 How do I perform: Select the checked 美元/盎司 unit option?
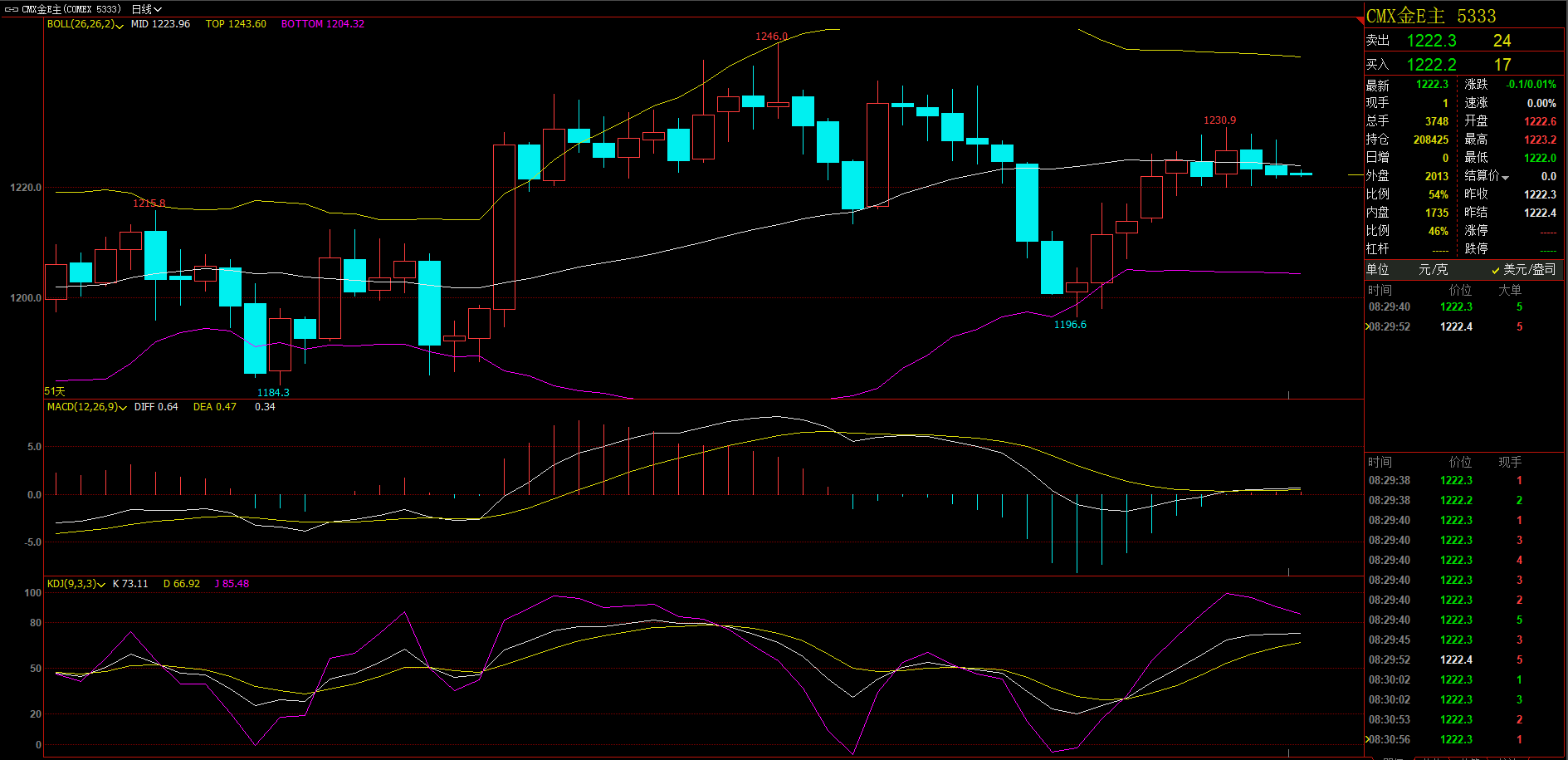[1523, 269]
